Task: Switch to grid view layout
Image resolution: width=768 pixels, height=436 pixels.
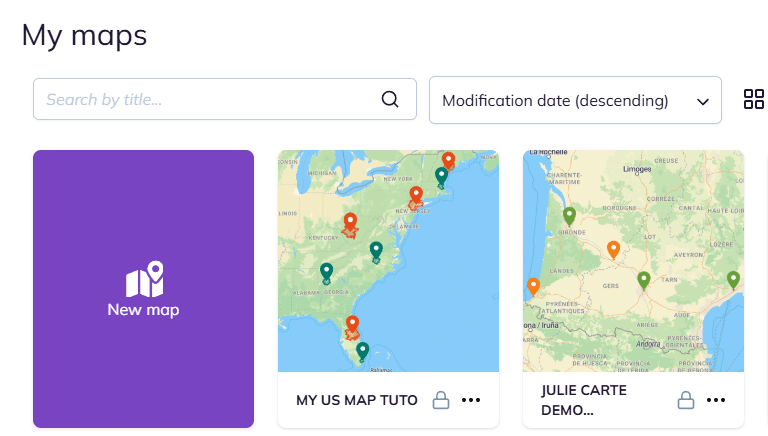Action: 754,99
